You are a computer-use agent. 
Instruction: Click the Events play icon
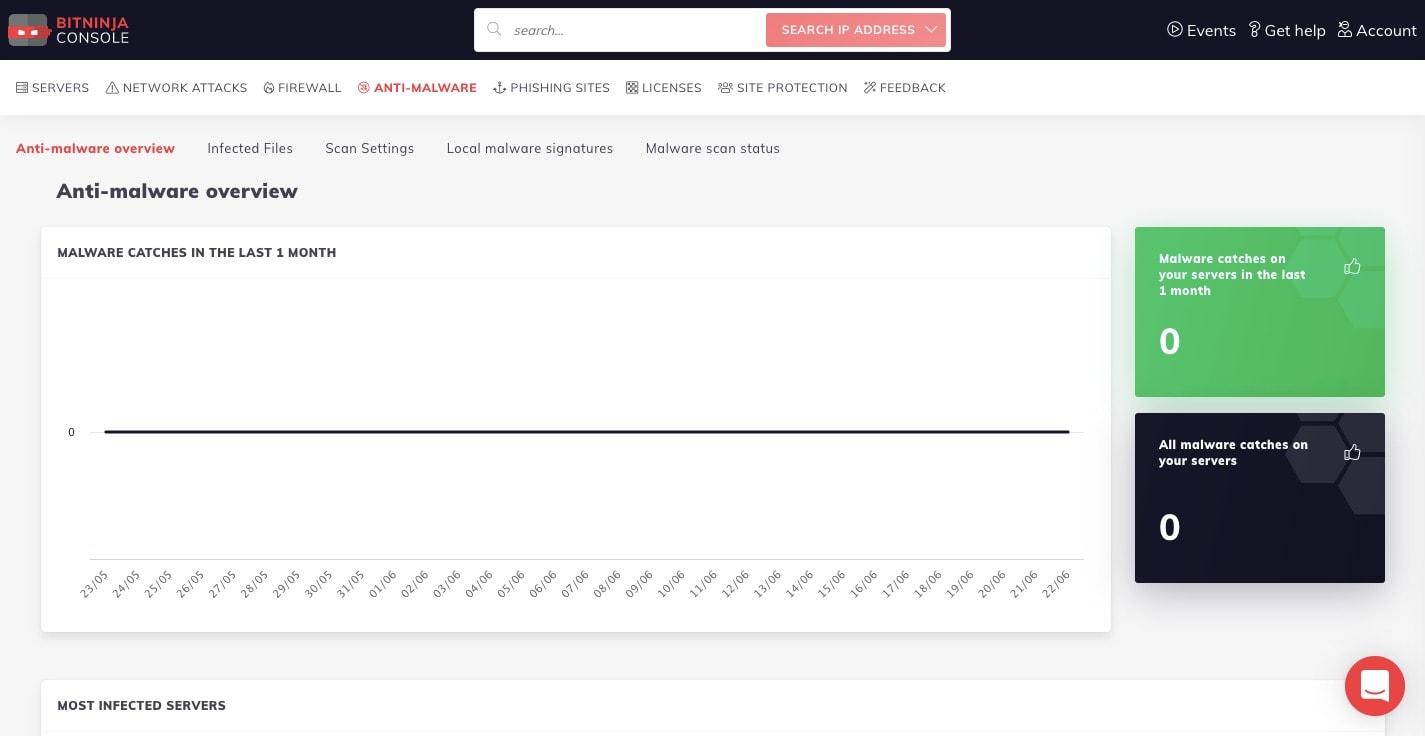[x=1175, y=30]
